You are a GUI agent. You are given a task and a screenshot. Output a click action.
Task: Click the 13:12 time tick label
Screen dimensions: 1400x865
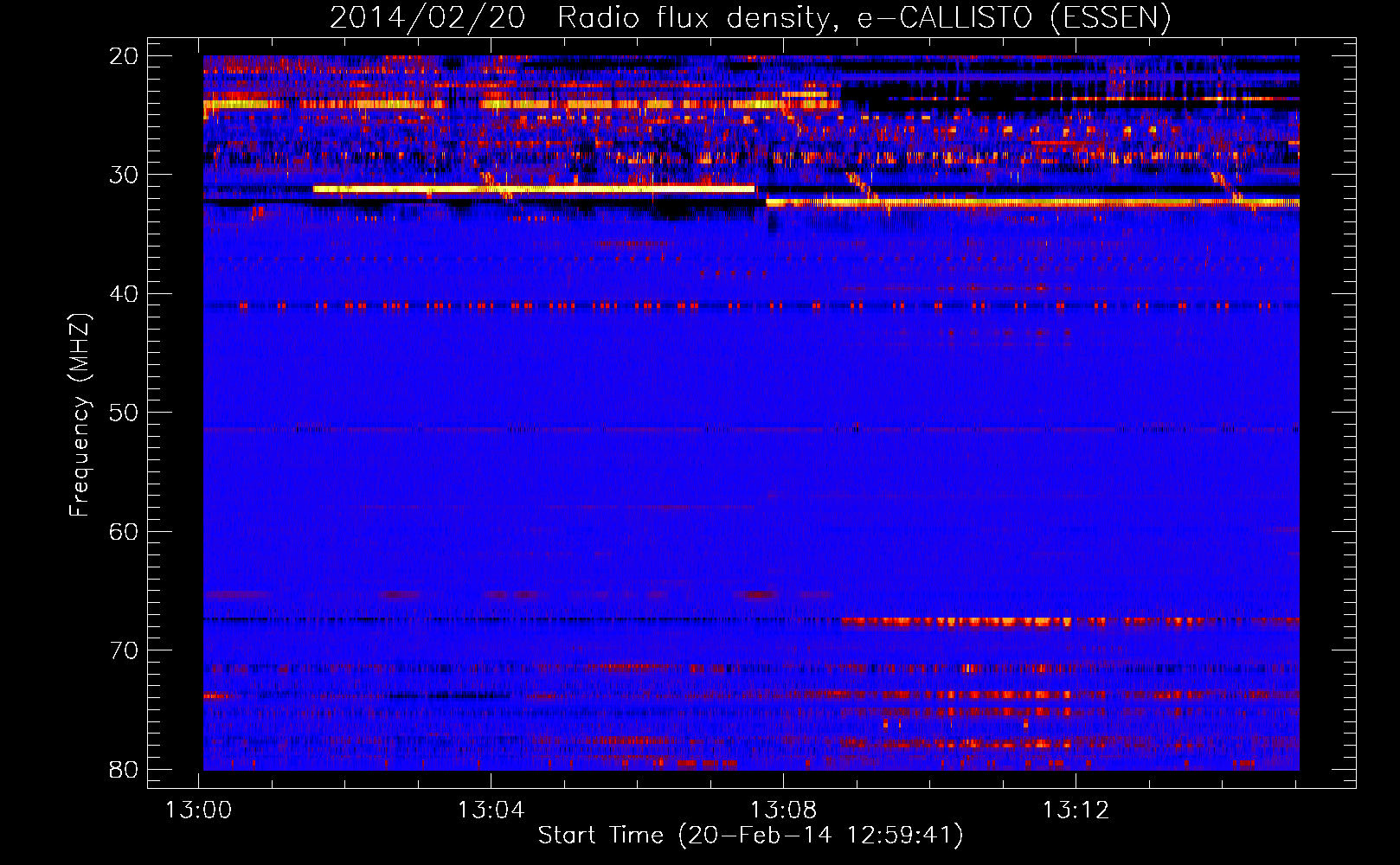point(1076,811)
